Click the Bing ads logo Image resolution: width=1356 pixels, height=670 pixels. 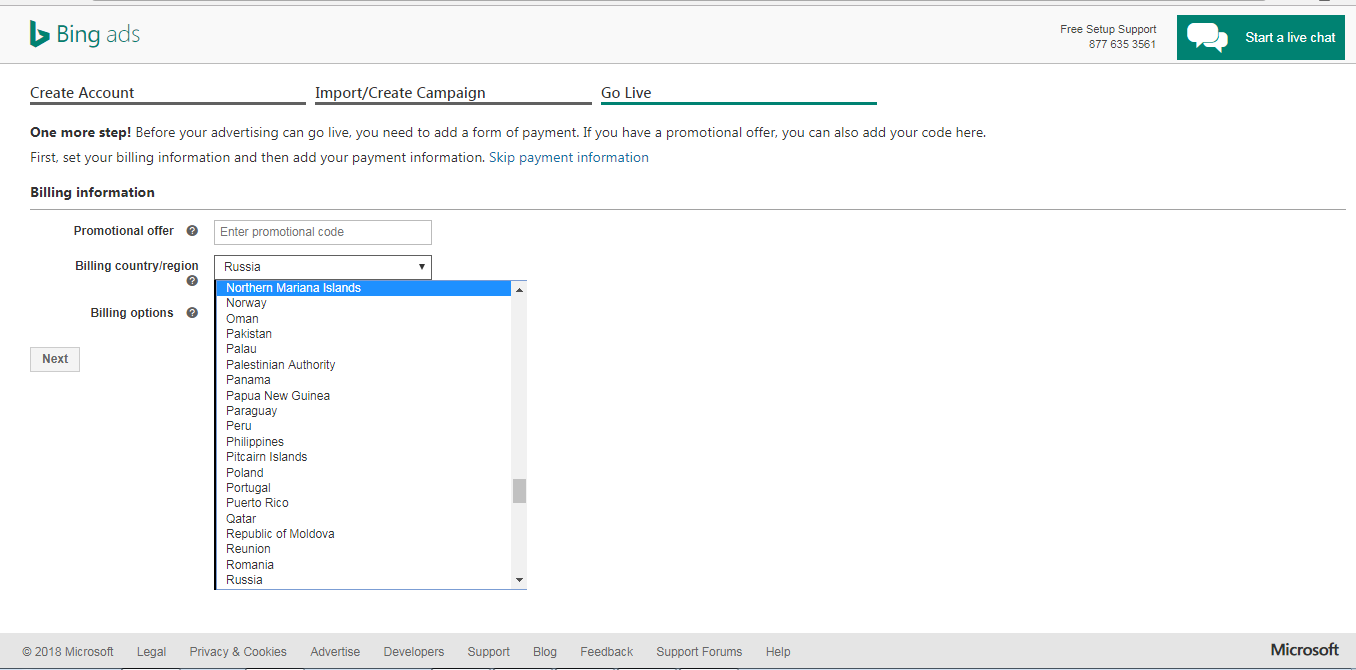click(x=85, y=35)
